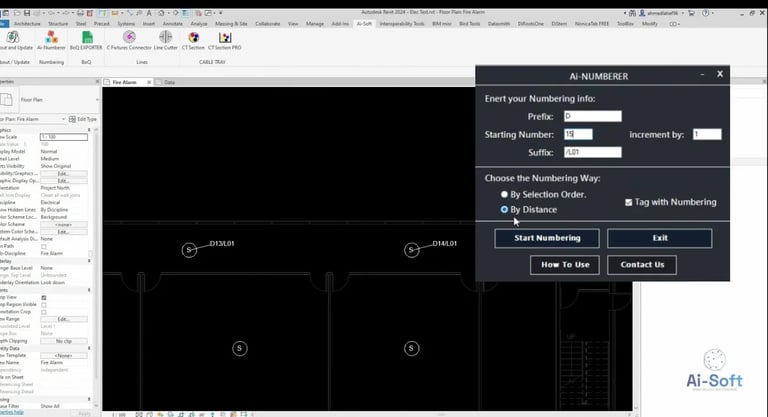Screen dimensions: 768x417
Task: Launch the Ai-Numberer tool in the ribbon
Action: (x=51, y=40)
